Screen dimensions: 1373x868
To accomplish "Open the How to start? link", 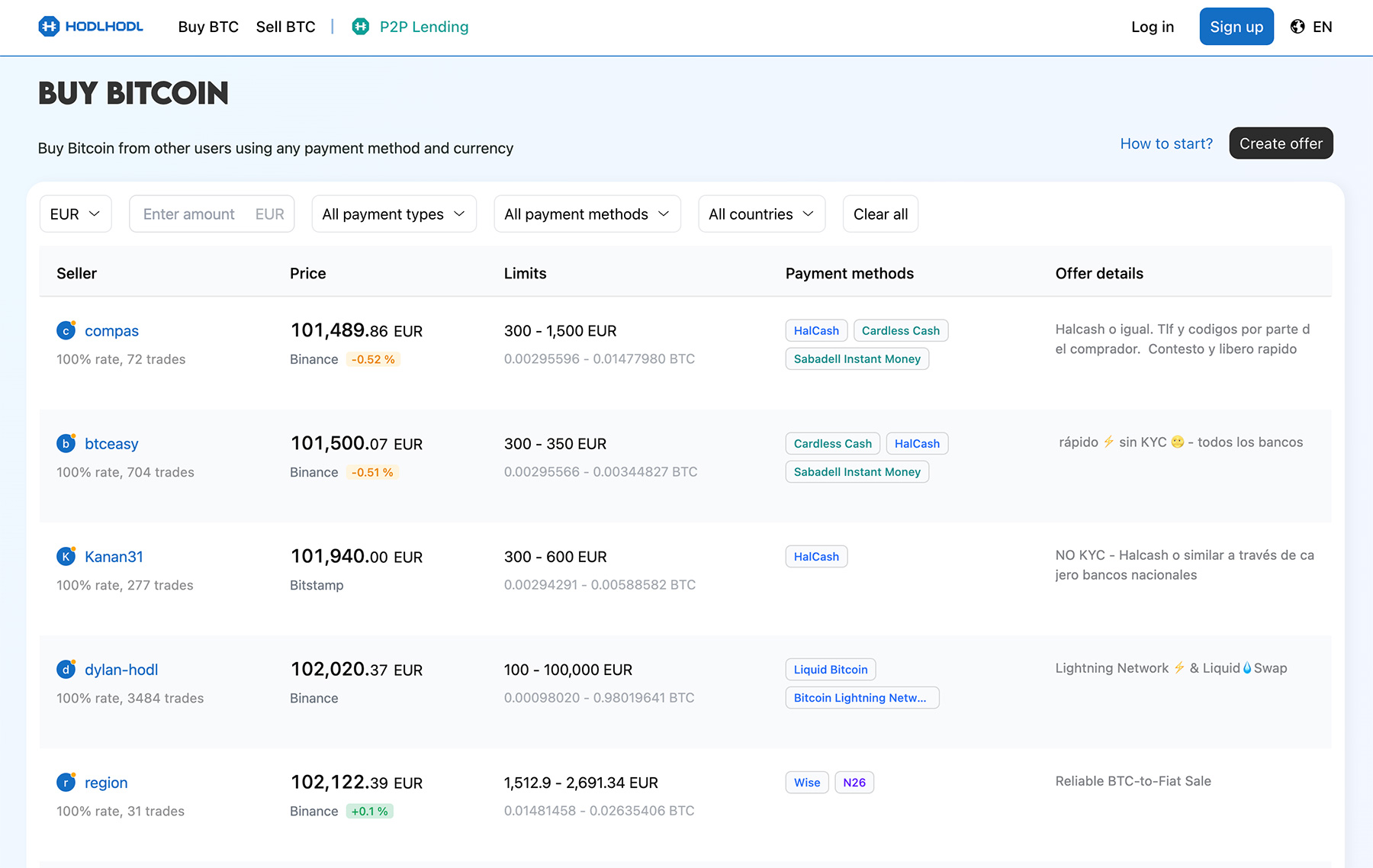I will 1166,143.
